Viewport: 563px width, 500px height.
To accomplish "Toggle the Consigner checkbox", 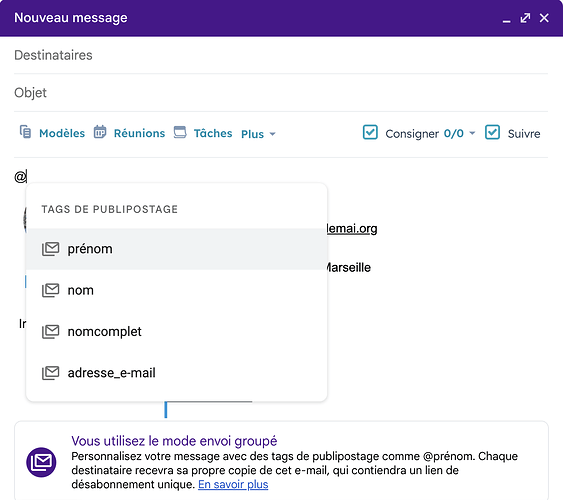I will coord(370,132).
